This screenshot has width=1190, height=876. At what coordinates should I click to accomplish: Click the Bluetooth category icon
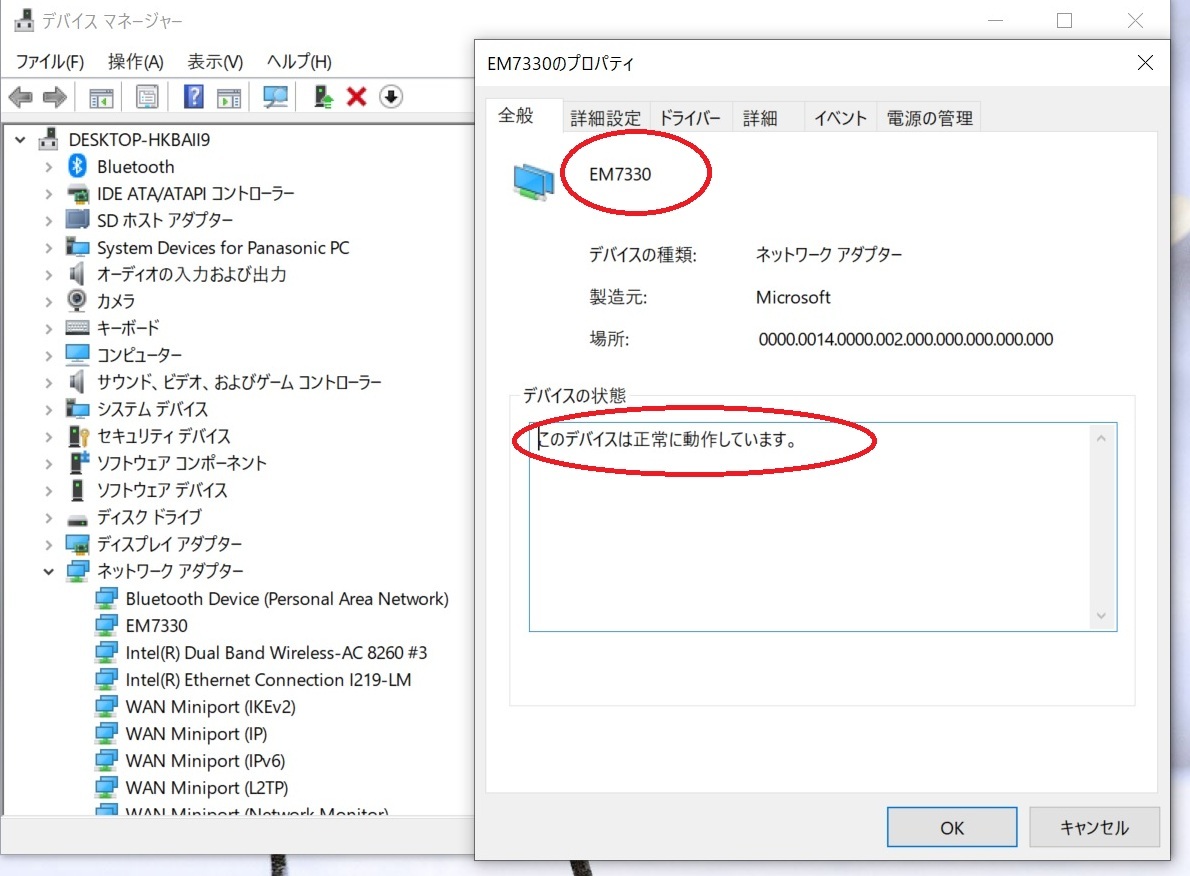click(x=77, y=166)
